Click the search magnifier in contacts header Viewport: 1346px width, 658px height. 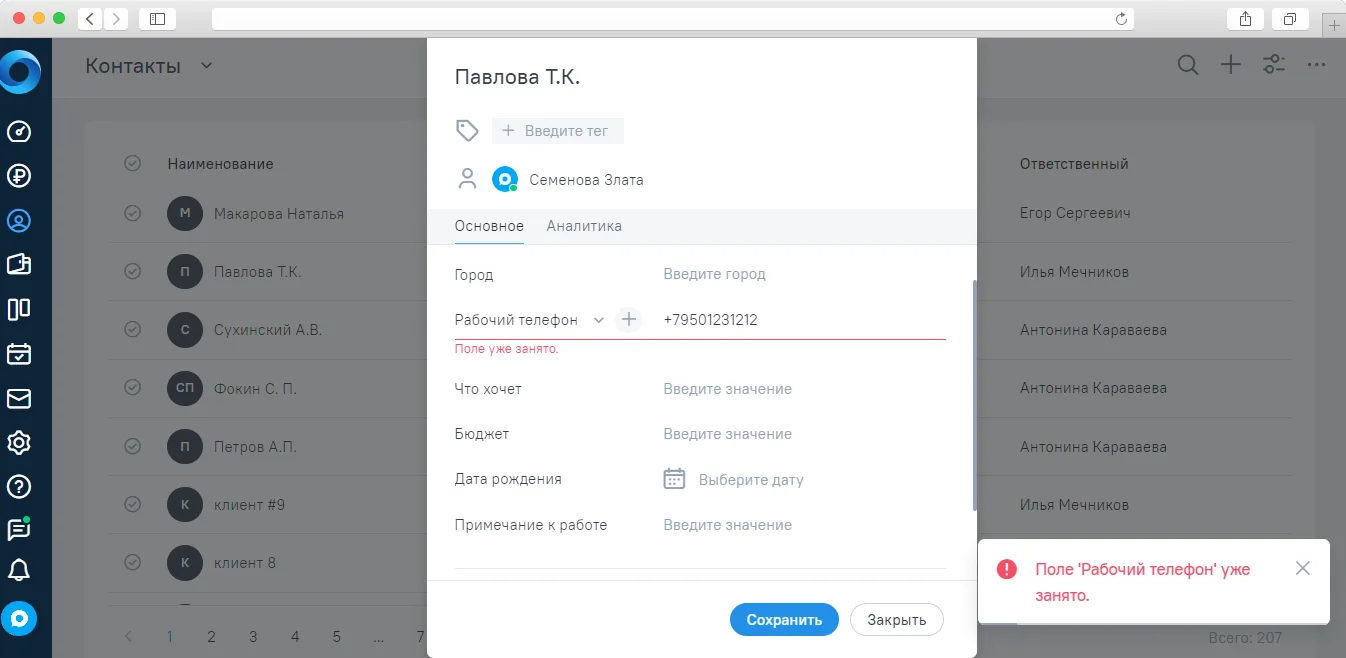(1187, 65)
